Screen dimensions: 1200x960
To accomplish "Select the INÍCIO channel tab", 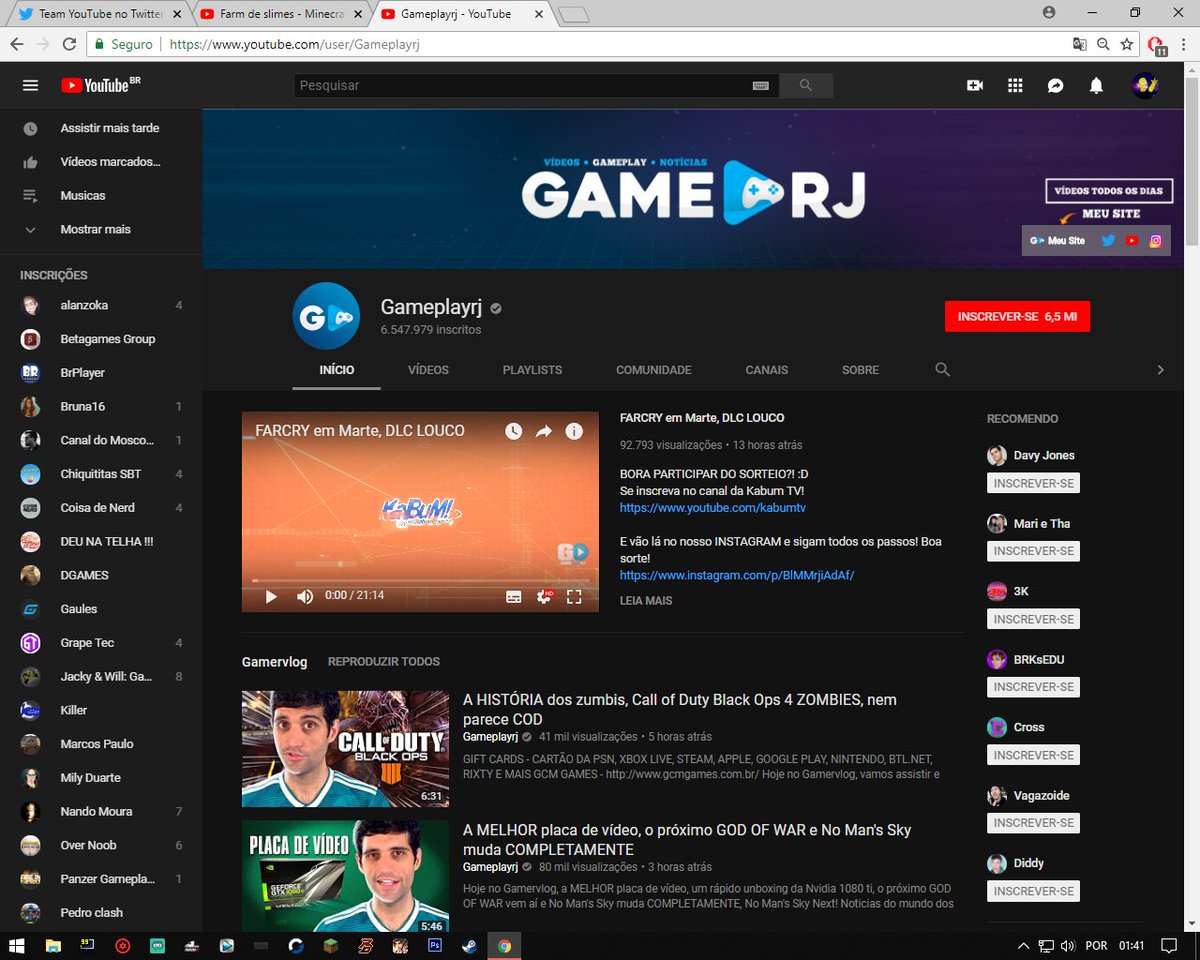I will click(337, 370).
